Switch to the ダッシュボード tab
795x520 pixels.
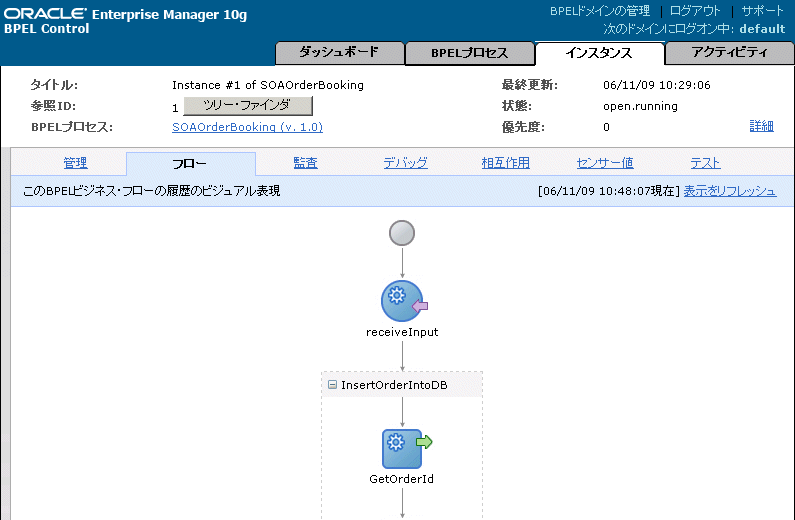[x=339, y=53]
